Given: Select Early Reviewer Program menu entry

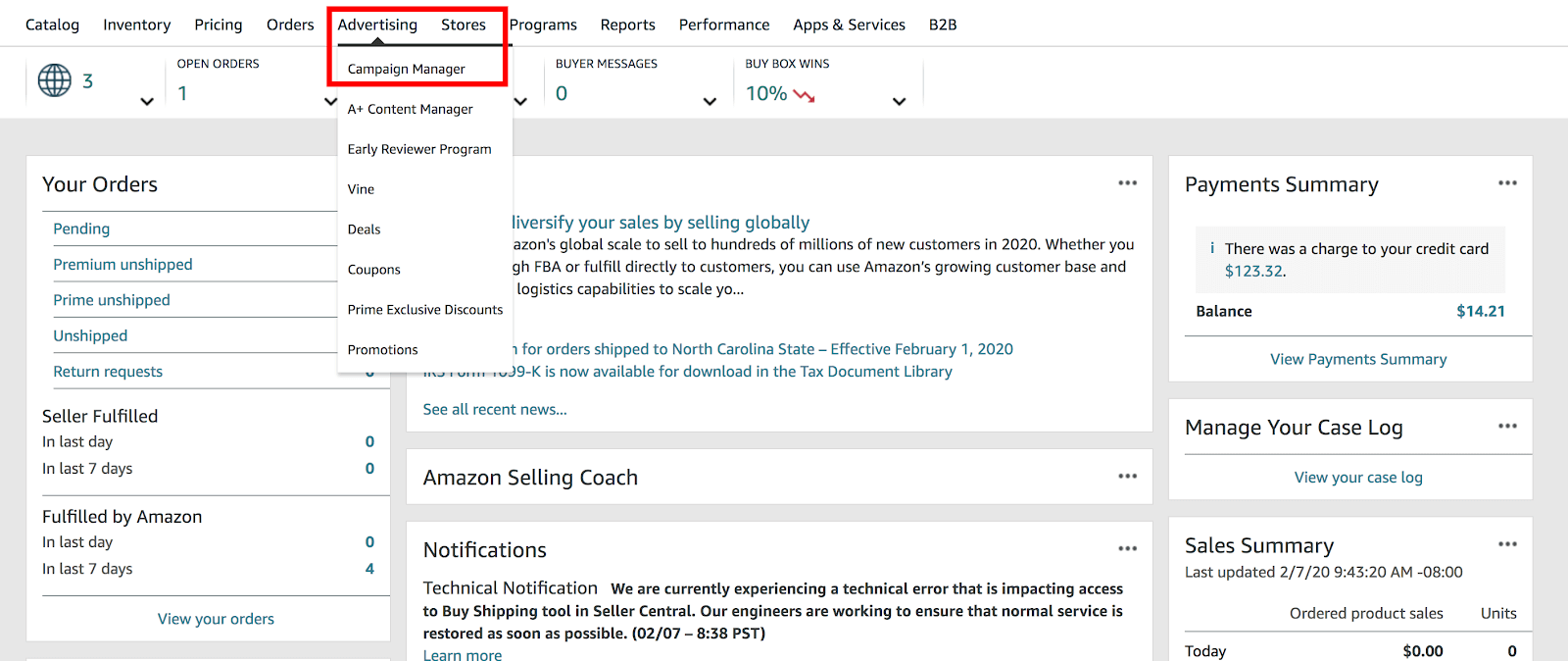Looking at the screenshot, I should (x=419, y=149).
